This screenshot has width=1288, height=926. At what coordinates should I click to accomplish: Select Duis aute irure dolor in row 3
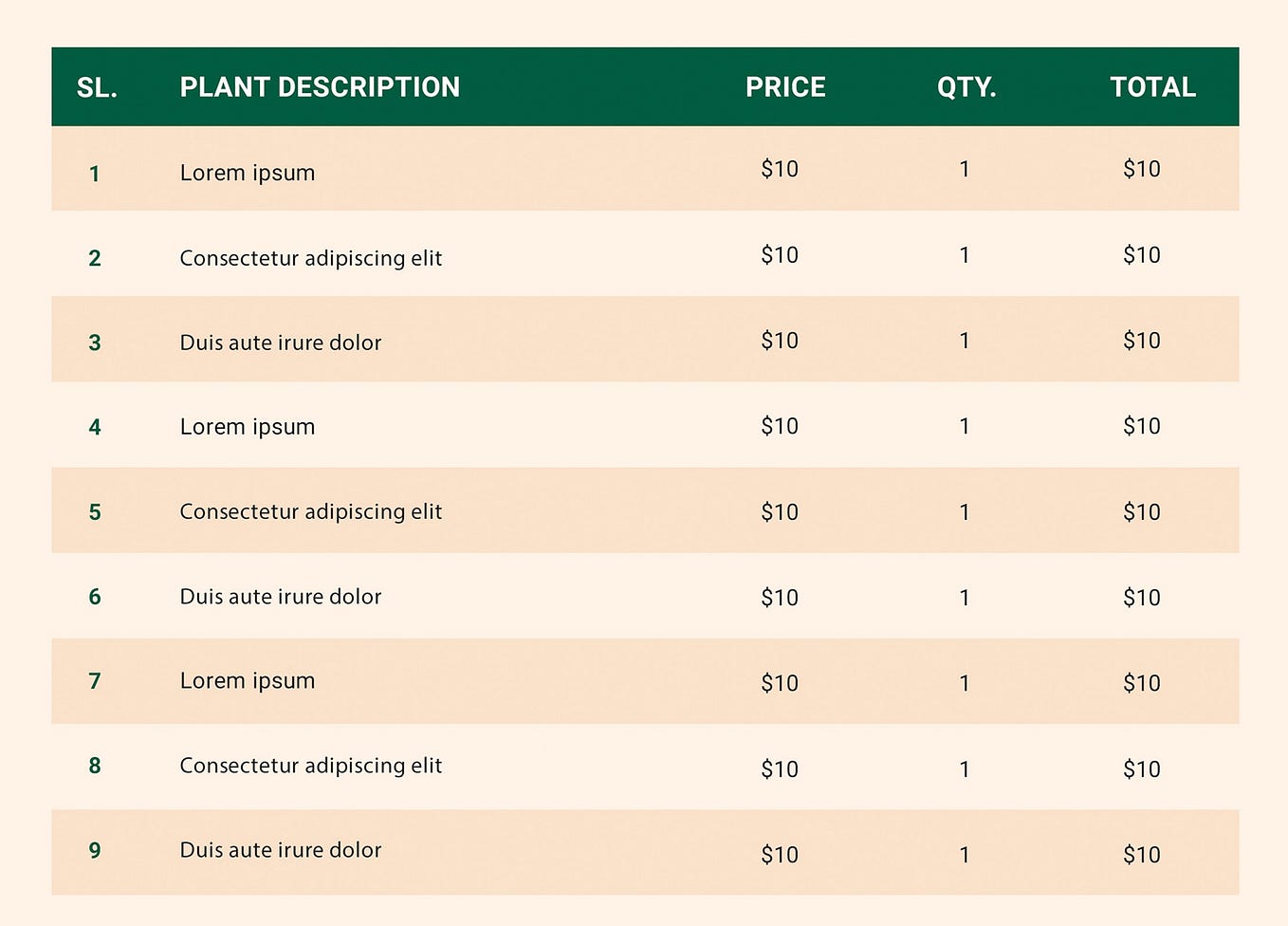point(281,343)
